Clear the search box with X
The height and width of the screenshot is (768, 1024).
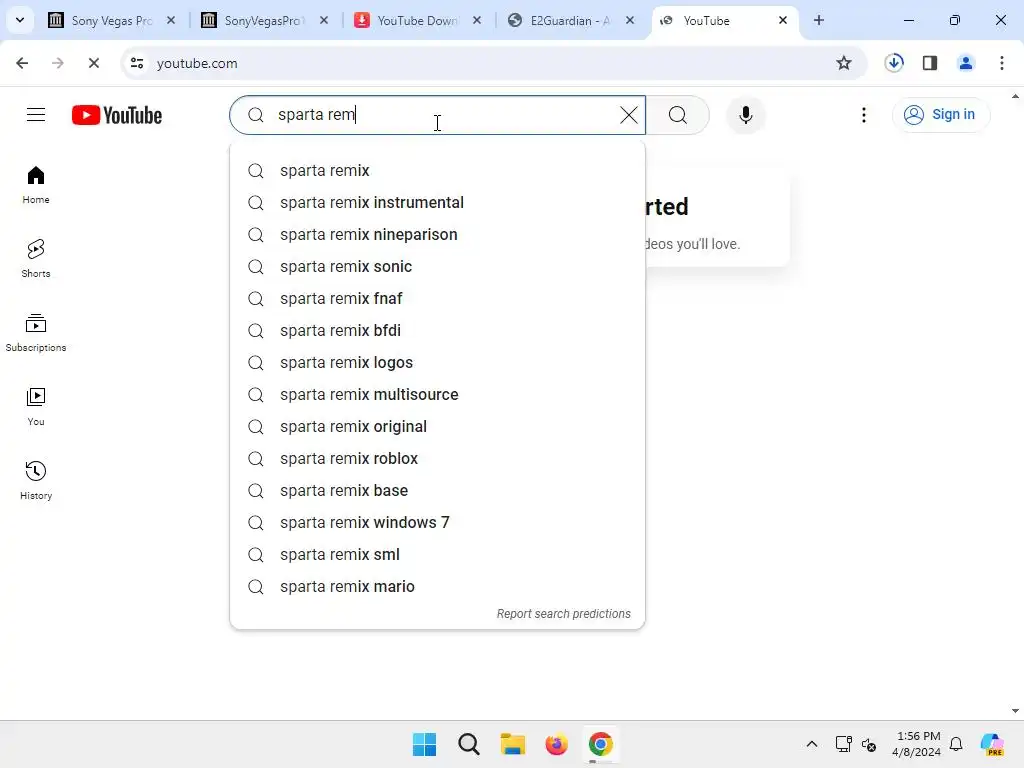click(x=628, y=115)
